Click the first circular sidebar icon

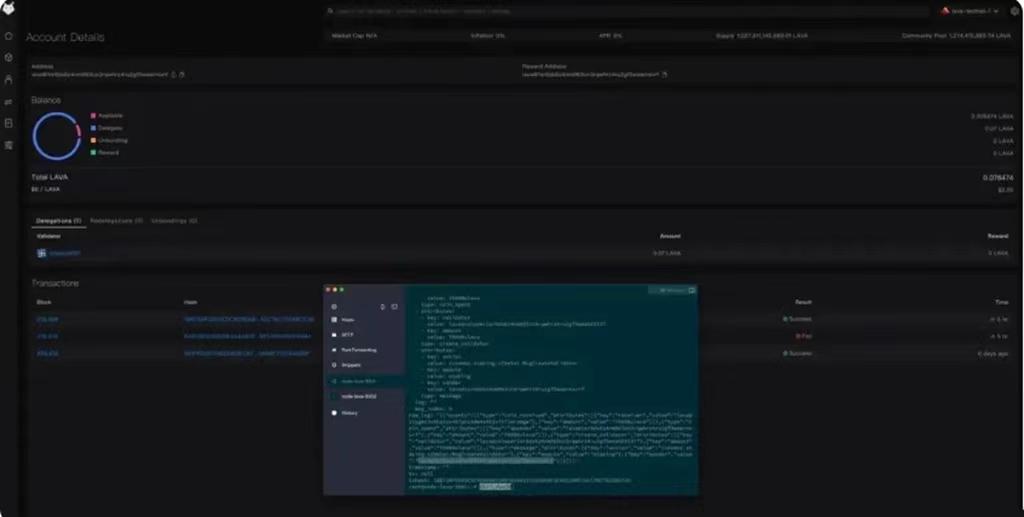tap(9, 36)
